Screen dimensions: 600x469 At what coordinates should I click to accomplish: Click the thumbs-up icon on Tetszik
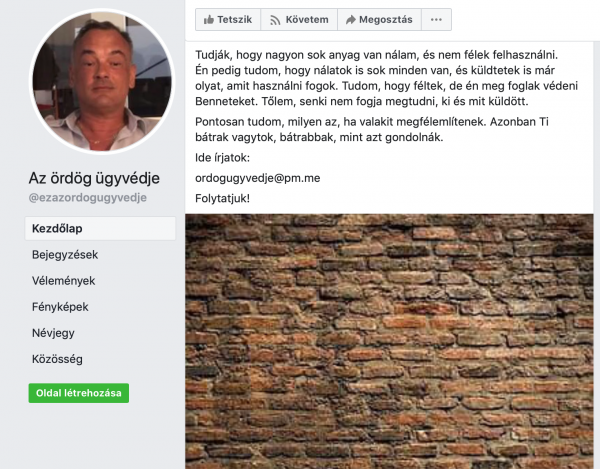tap(209, 20)
